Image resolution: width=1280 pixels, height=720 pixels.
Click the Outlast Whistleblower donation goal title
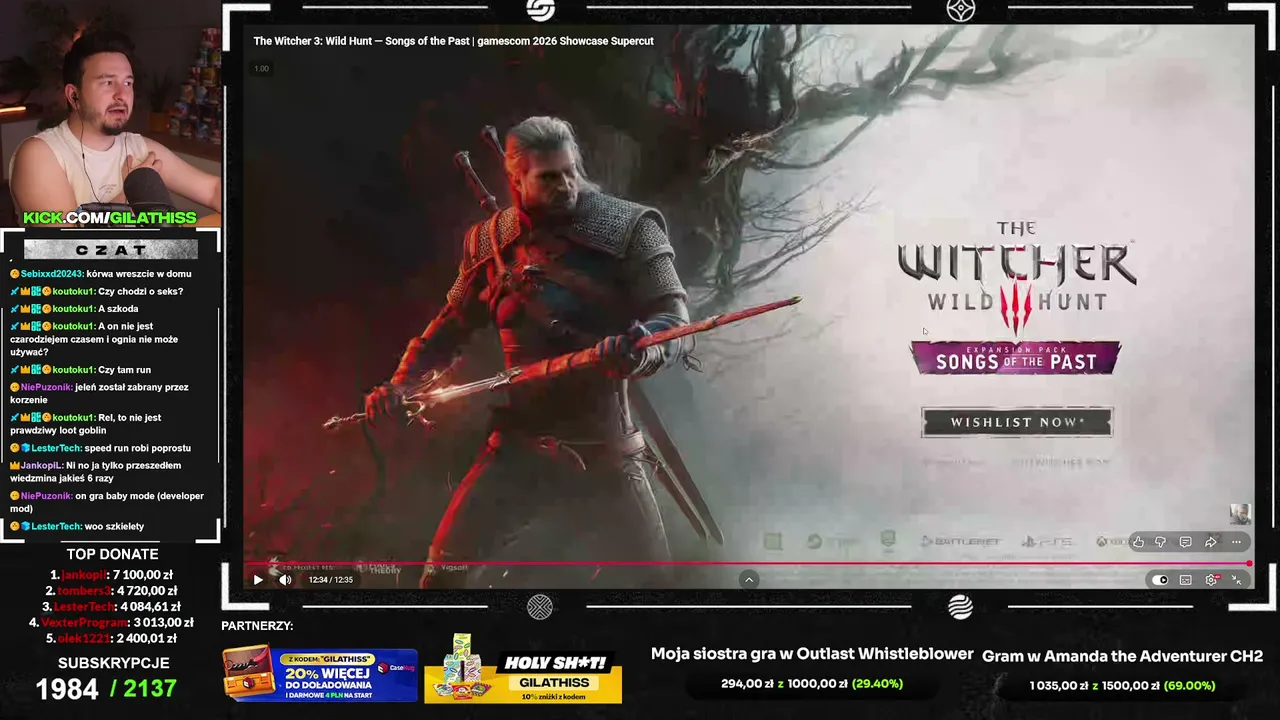tap(812, 654)
